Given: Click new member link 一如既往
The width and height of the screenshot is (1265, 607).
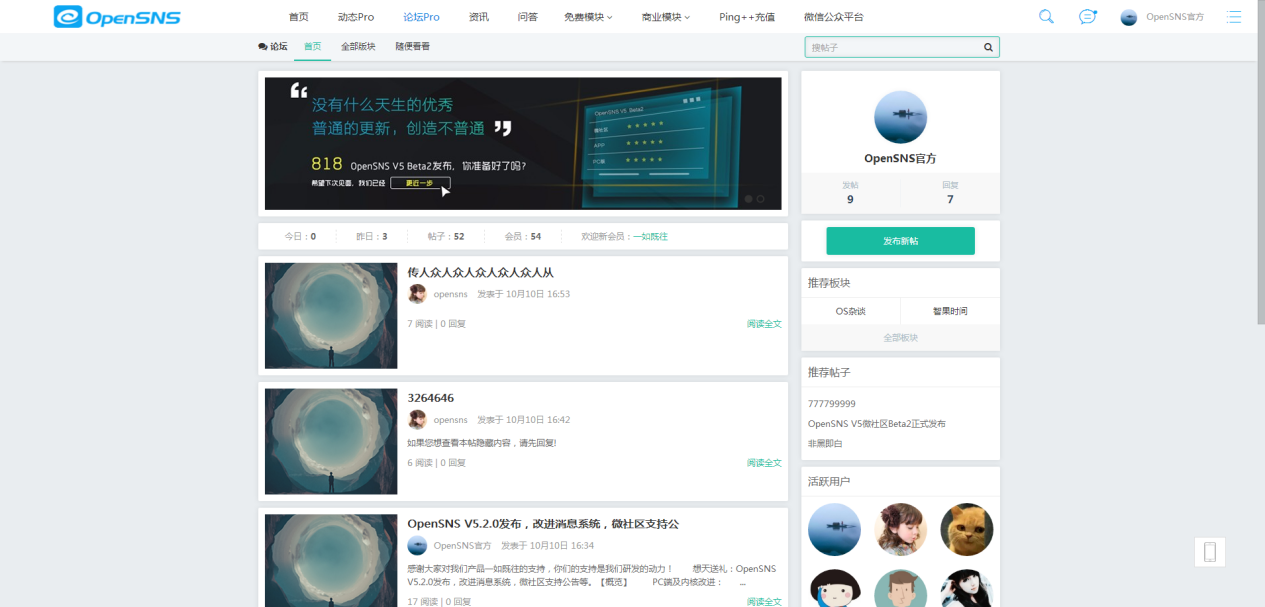Looking at the screenshot, I should tap(650, 236).
